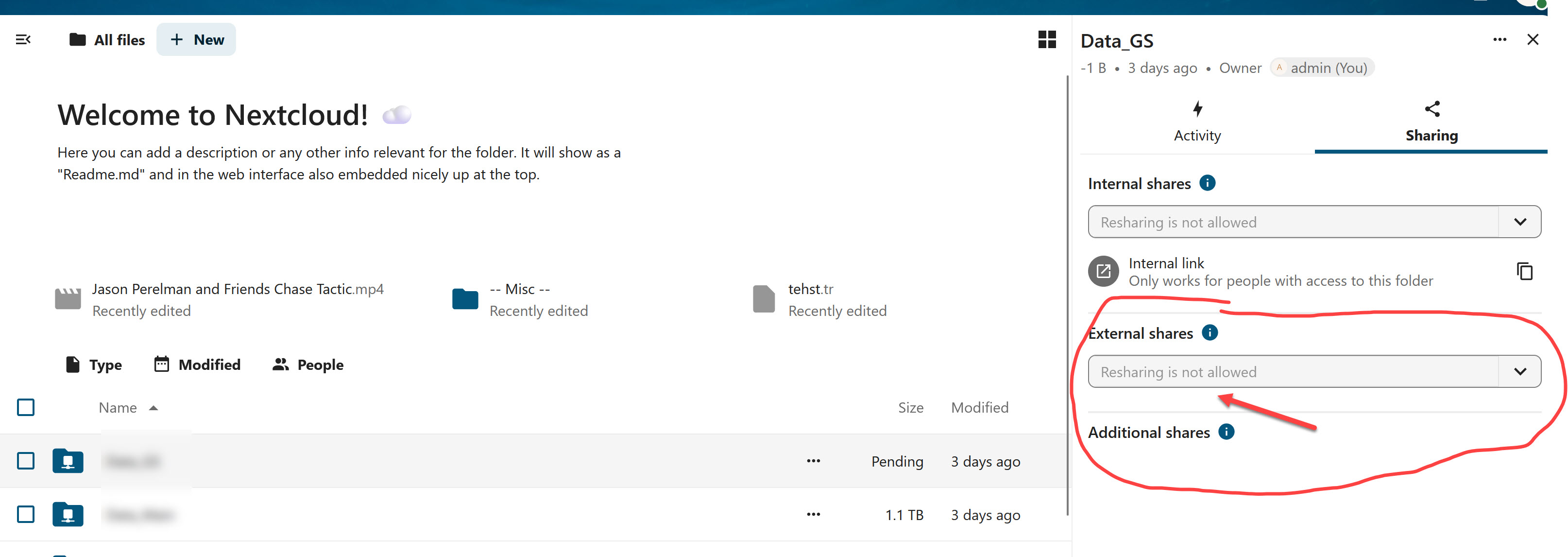Viewport: 1568px width, 557px height.
Task: Click the admin (You) owner chip
Action: click(1321, 68)
